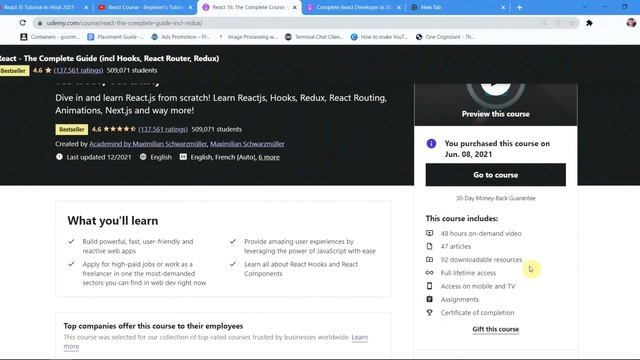This screenshot has width=640, height=360.
Task: Click the checkmark beside 'Apply for high-paid jobs'
Action: (x=71, y=264)
